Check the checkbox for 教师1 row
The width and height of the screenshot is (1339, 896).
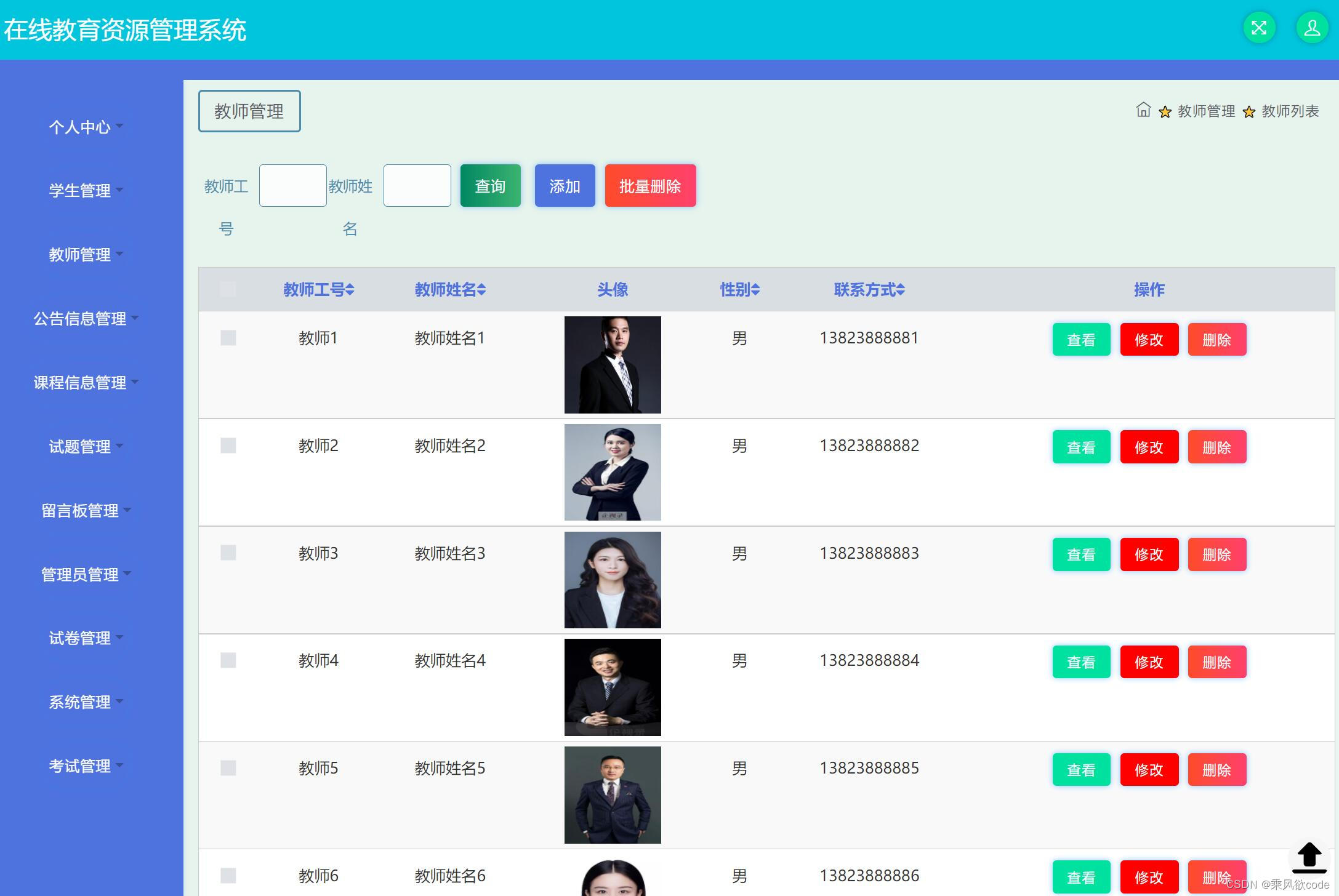click(x=228, y=338)
